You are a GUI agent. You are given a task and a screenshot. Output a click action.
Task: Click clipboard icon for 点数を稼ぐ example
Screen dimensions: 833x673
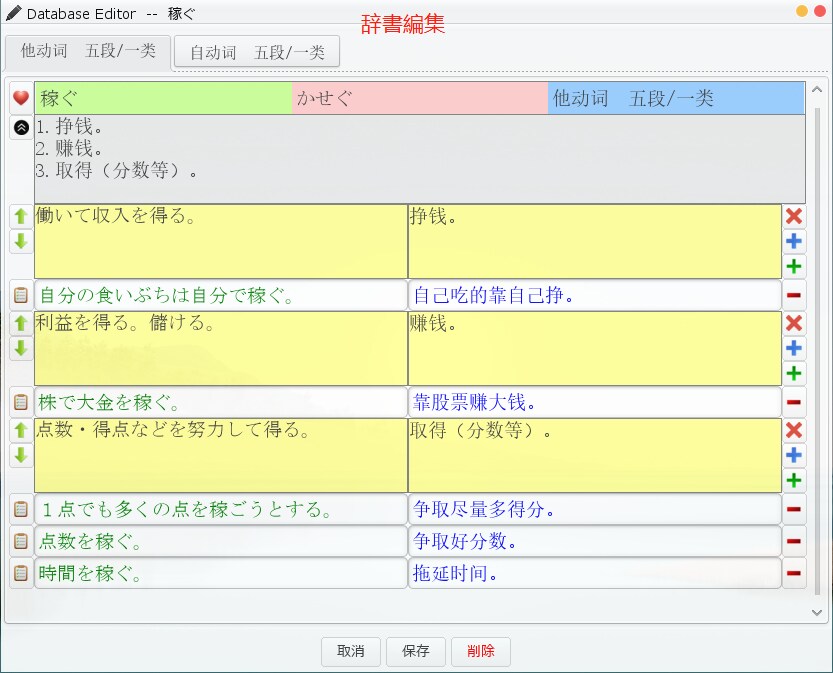(21, 541)
